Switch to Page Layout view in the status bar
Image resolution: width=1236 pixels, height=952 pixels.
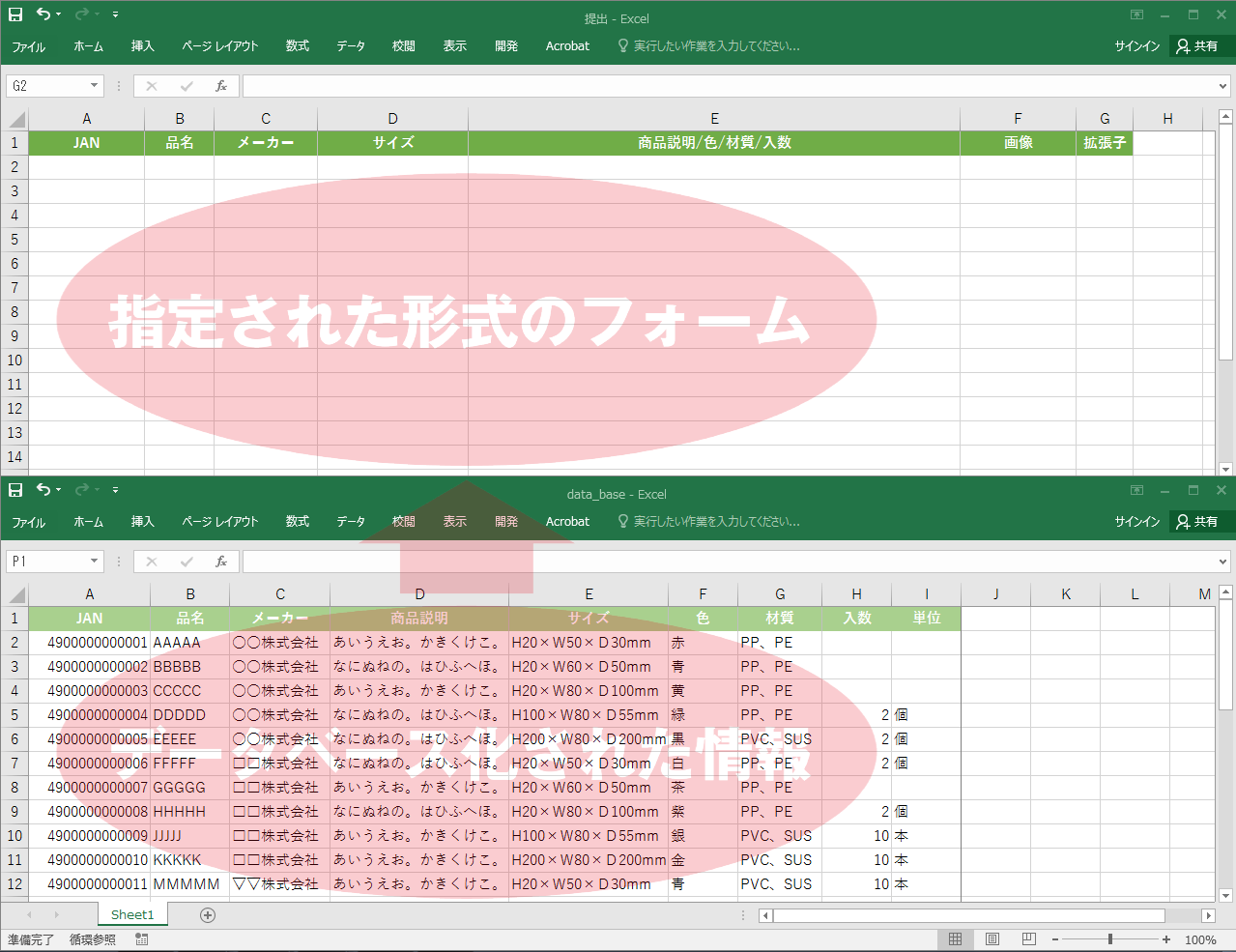click(x=992, y=939)
